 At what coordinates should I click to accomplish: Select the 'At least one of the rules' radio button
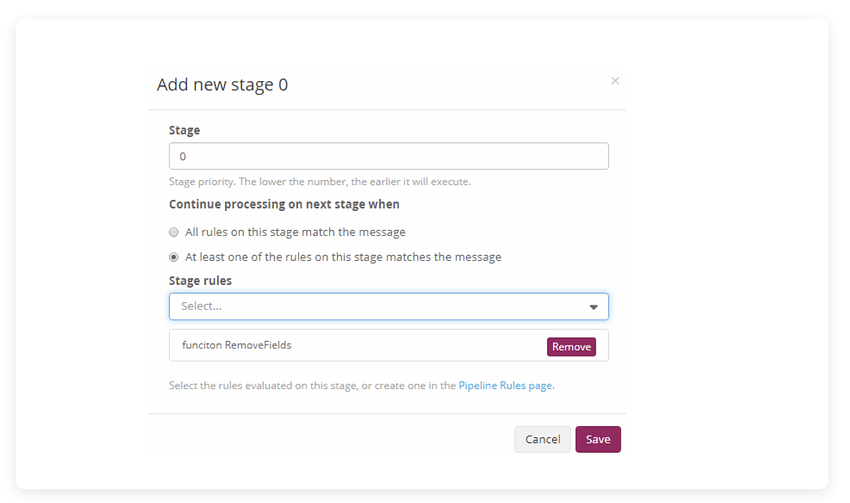coord(173,257)
